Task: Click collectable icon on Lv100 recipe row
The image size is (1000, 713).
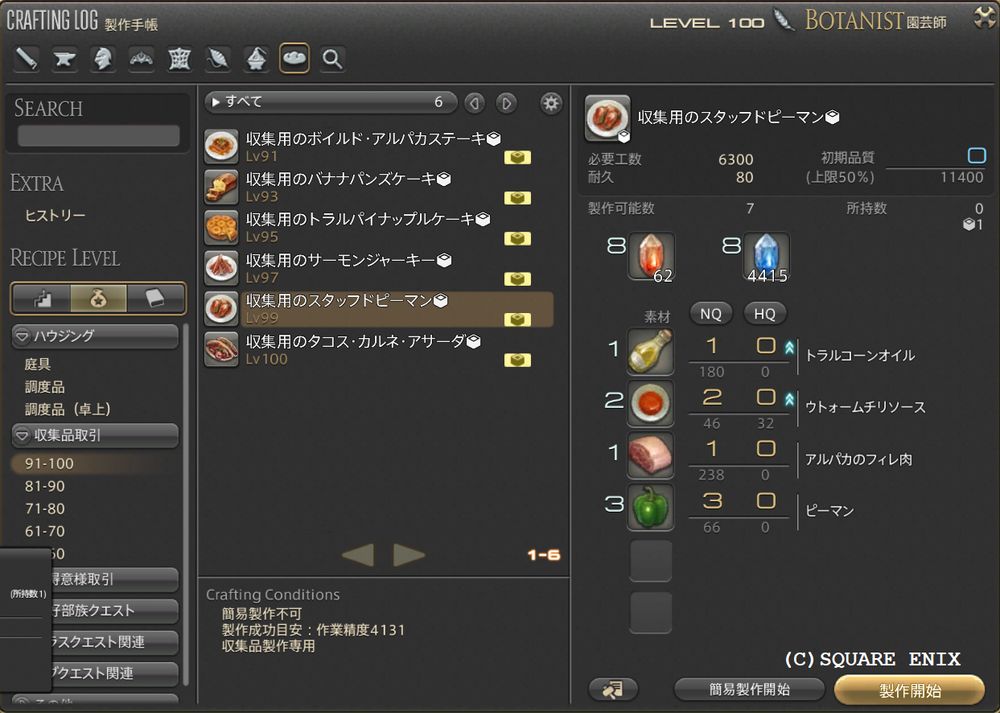Action: click(x=517, y=360)
